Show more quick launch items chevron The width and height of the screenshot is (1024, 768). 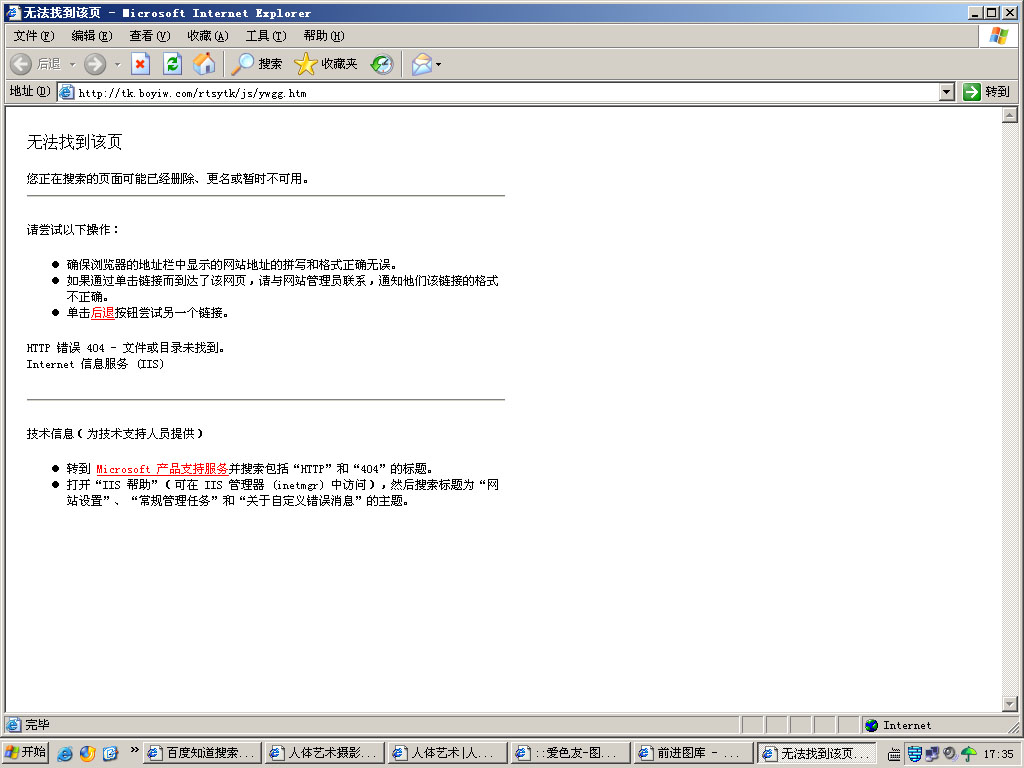[x=135, y=750]
